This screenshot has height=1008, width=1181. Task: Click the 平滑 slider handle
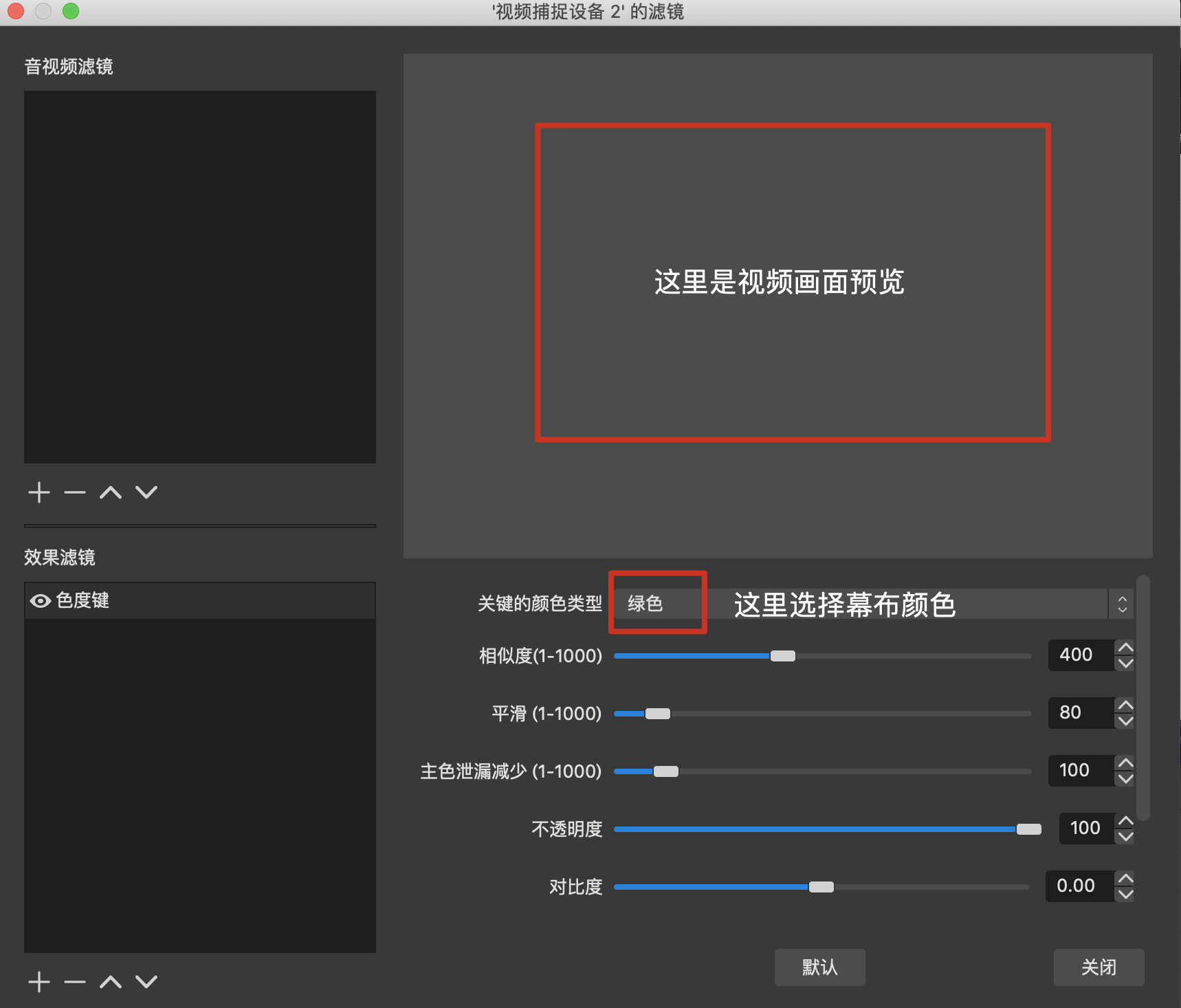pos(657,714)
